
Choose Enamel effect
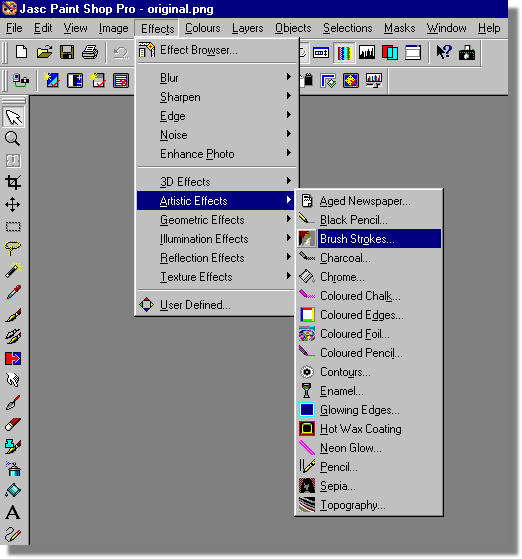tap(369, 391)
